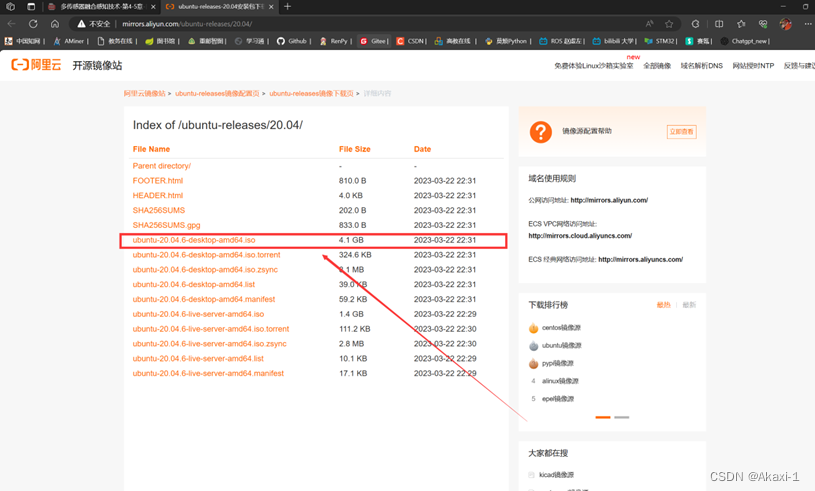
Task: Go back to the previous page
Action: click(11, 24)
